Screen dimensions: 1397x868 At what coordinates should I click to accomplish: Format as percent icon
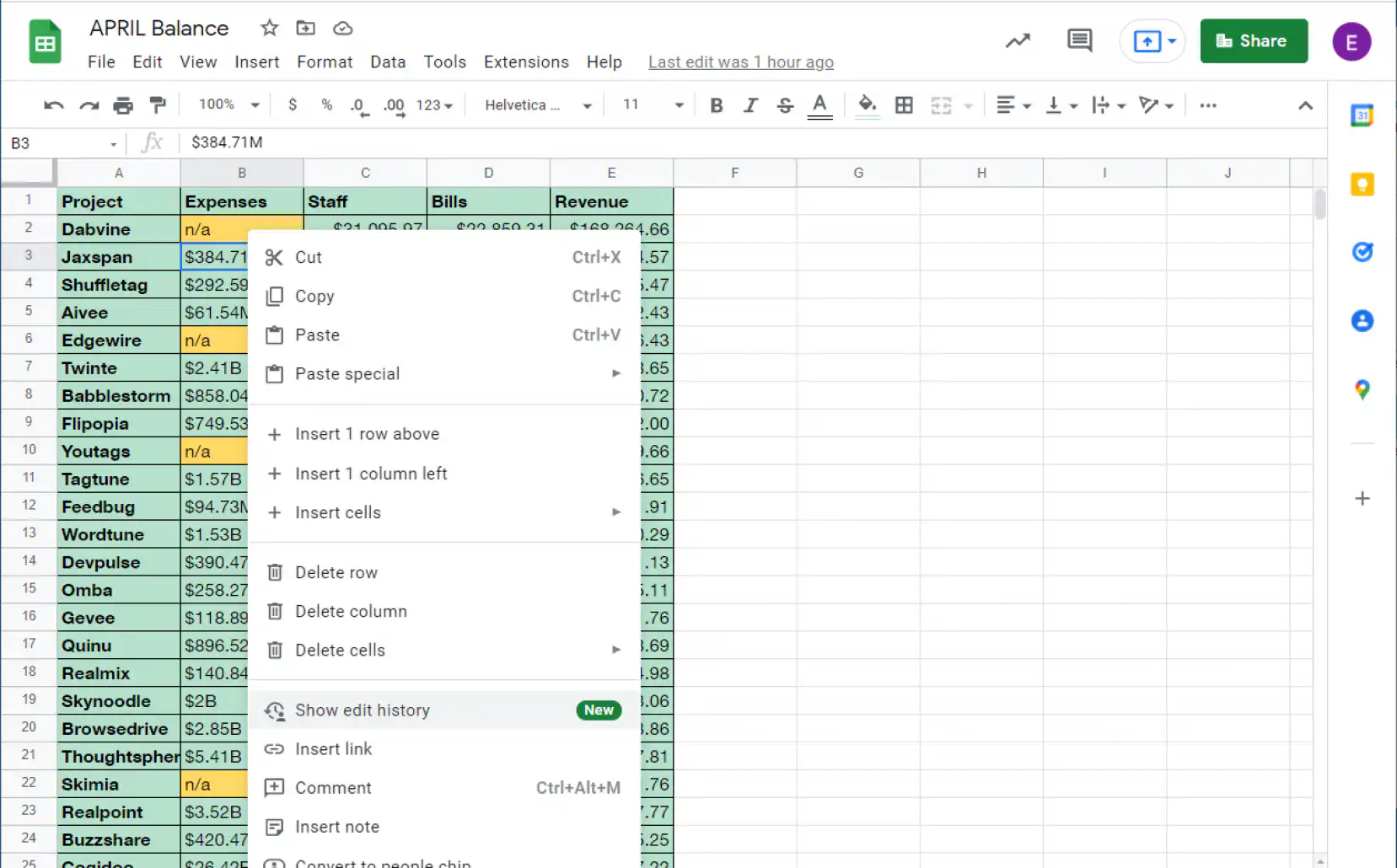[x=327, y=105]
